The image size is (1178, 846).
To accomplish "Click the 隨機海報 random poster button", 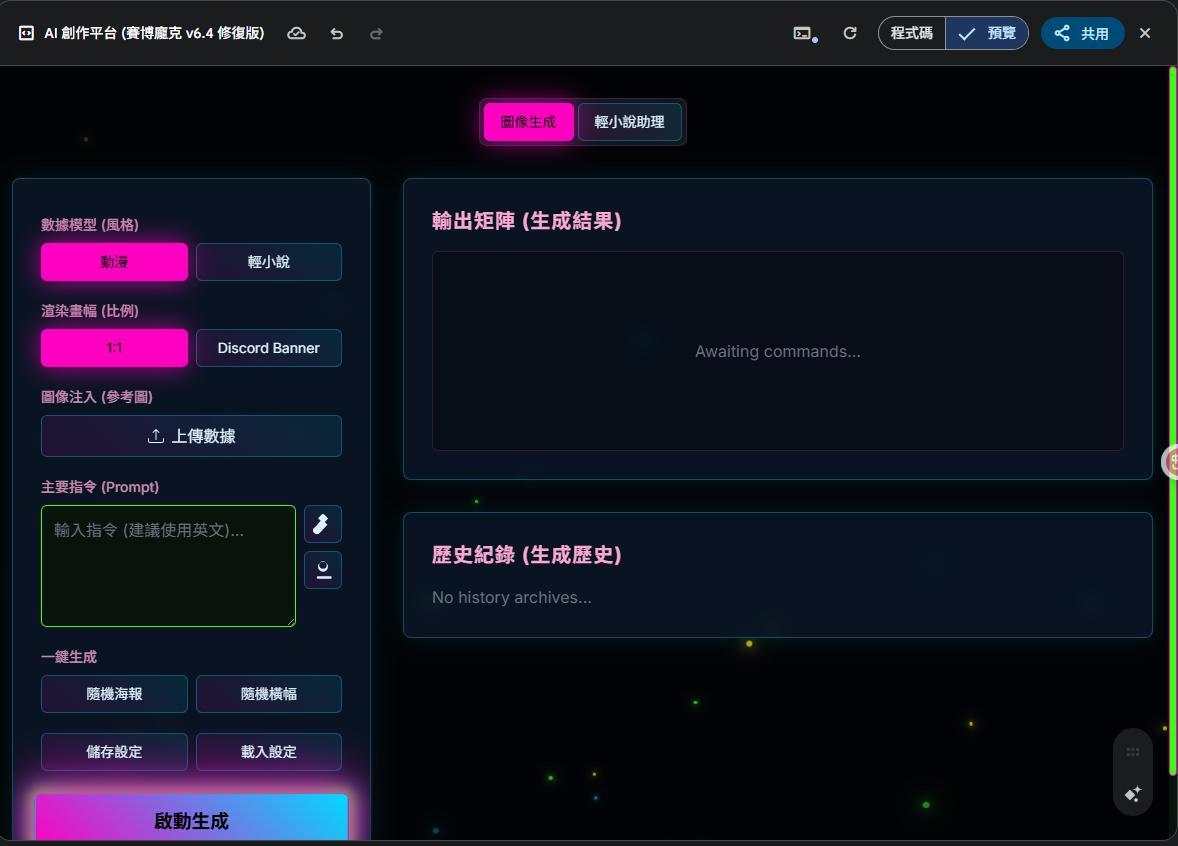I will pos(114,694).
